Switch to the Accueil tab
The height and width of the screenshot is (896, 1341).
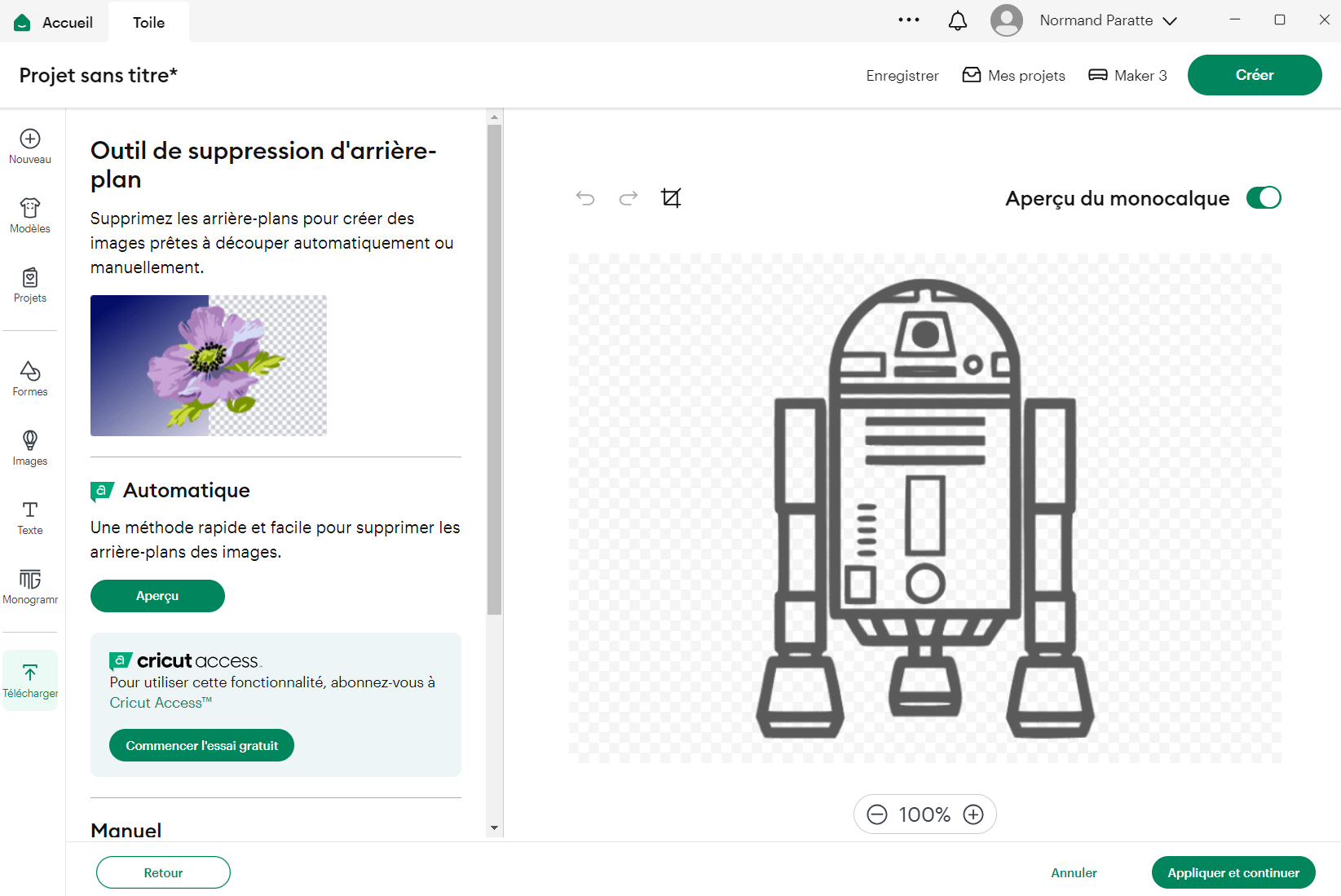pyautogui.click(x=55, y=22)
